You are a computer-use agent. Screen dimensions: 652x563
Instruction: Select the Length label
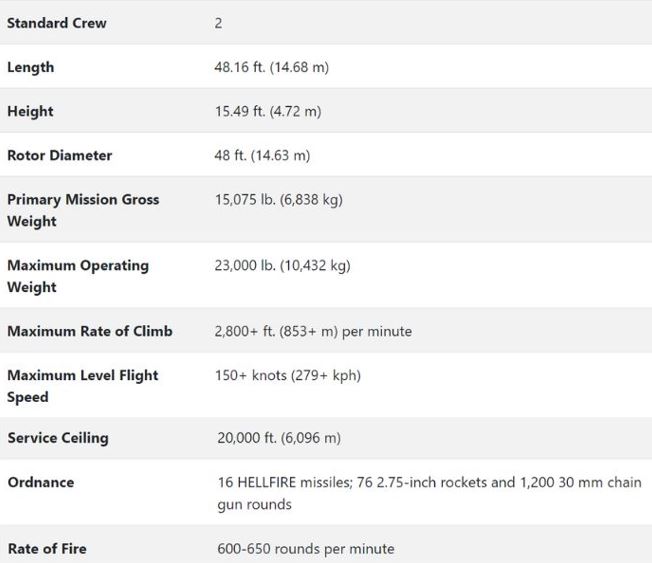pyautogui.click(x=31, y=67)
